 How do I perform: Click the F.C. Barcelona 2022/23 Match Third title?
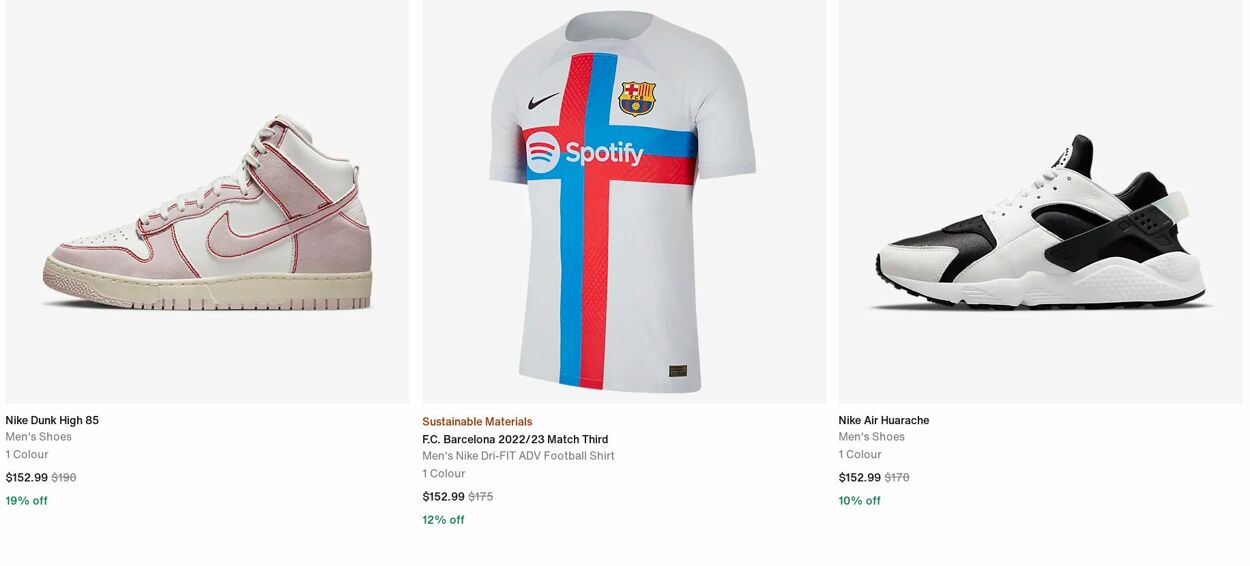tap(515, 439)
